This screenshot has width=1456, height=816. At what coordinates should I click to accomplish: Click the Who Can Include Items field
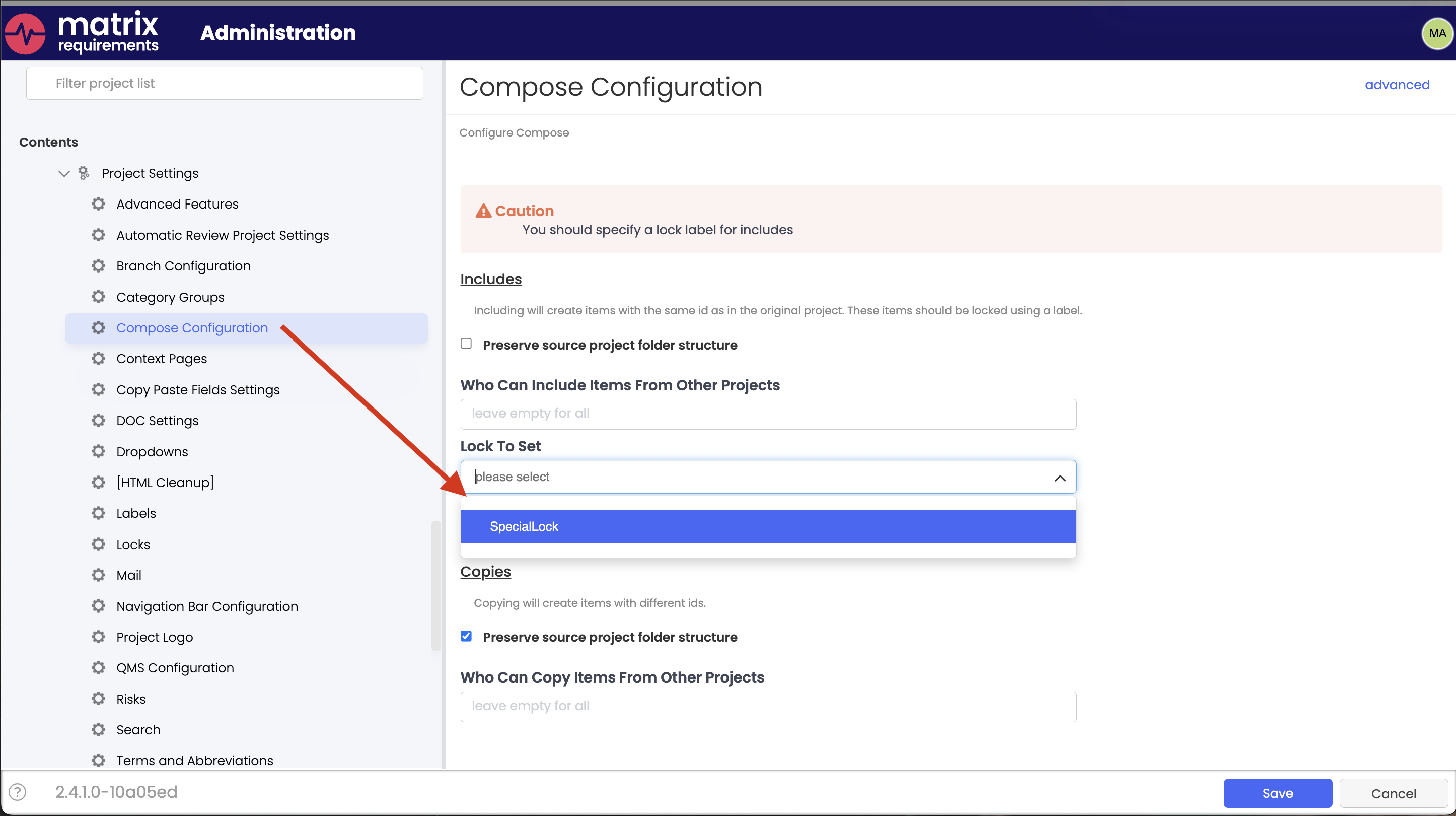point(768,414)
